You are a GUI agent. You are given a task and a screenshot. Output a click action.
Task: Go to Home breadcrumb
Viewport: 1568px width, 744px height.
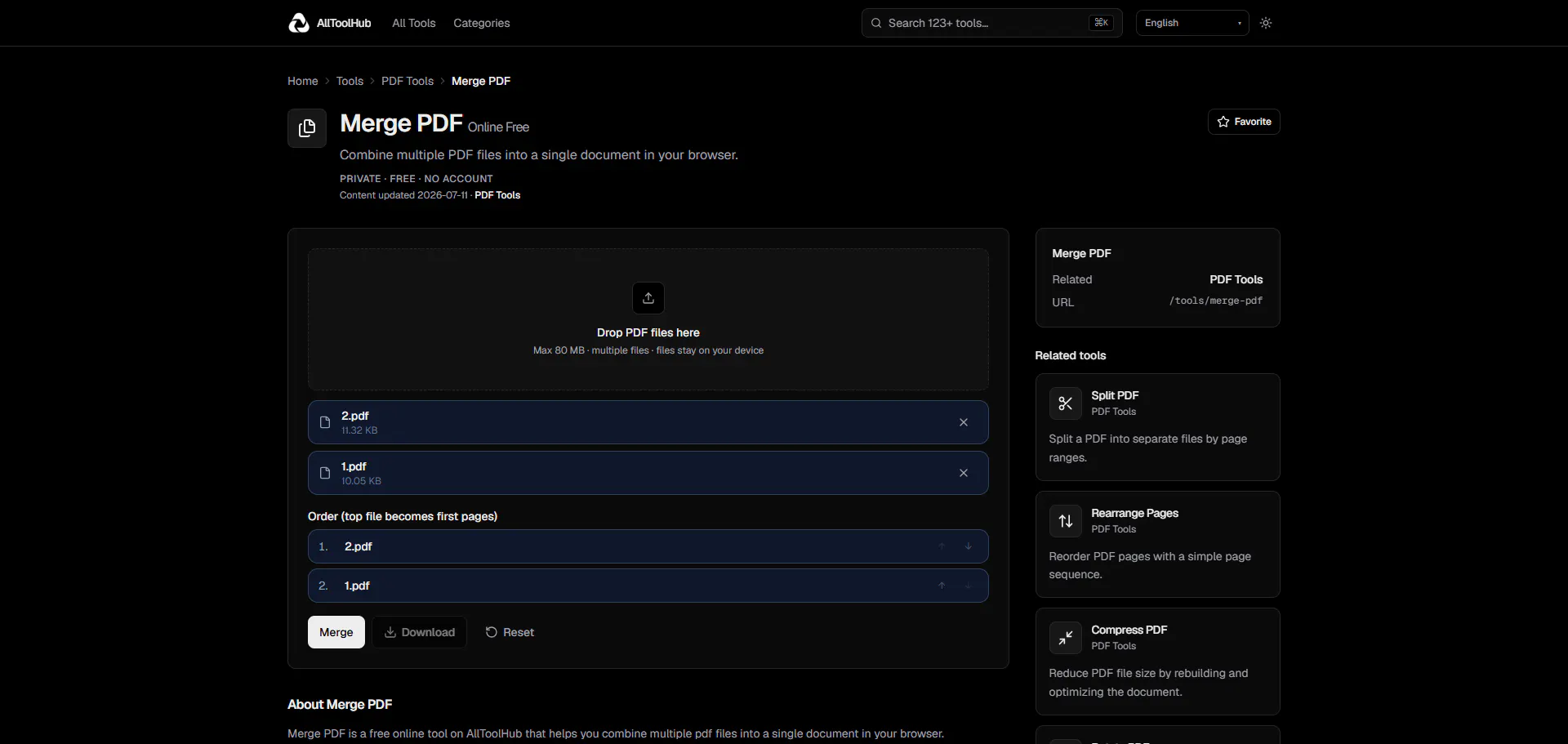coord(303,81)
